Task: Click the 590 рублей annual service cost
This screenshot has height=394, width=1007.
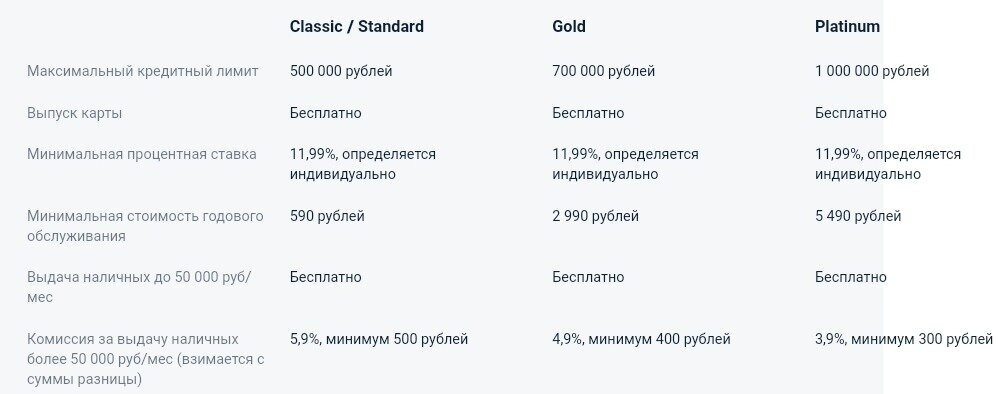Action: pyautogui.click(x=327, y=216)
